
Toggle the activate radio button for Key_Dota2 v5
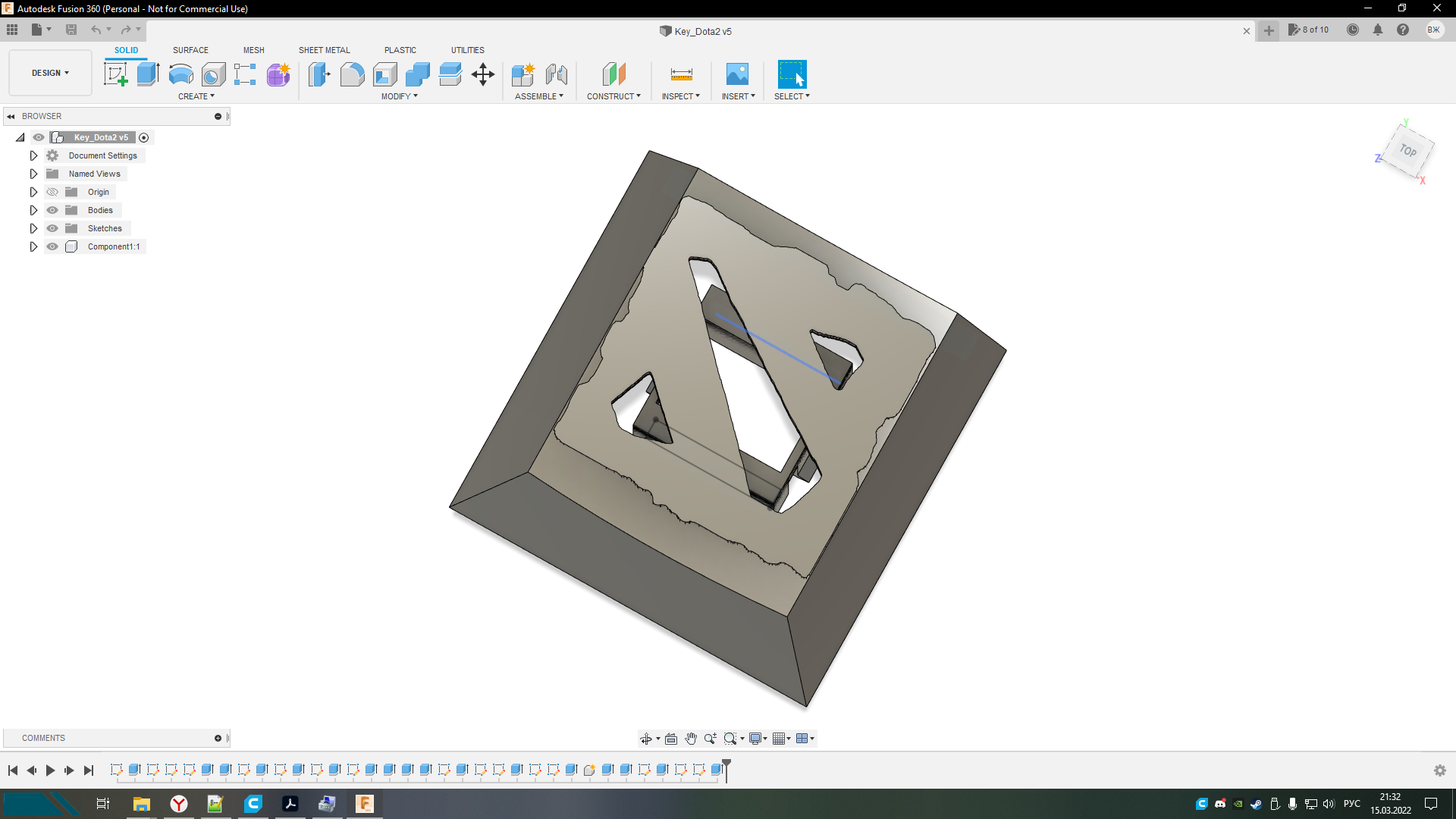pyautogui.click(x=144, y=137)
